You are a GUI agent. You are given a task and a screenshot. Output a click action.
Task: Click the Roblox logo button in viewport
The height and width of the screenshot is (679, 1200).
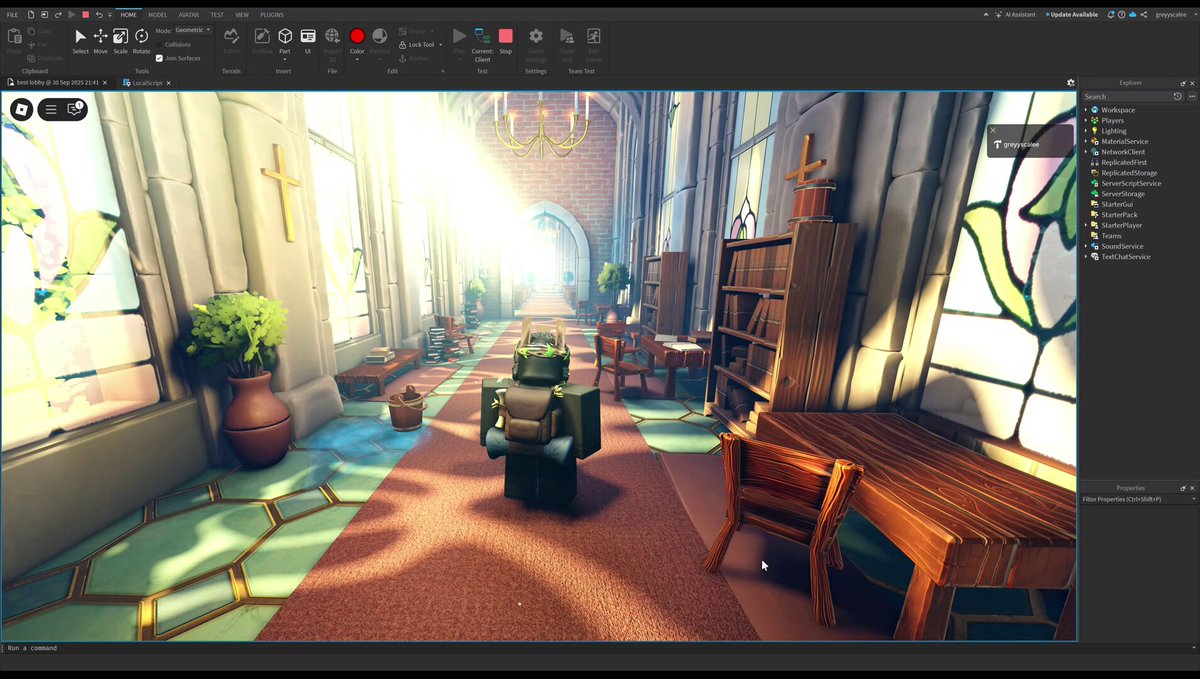pyautogui.click(x=22, y=109)
